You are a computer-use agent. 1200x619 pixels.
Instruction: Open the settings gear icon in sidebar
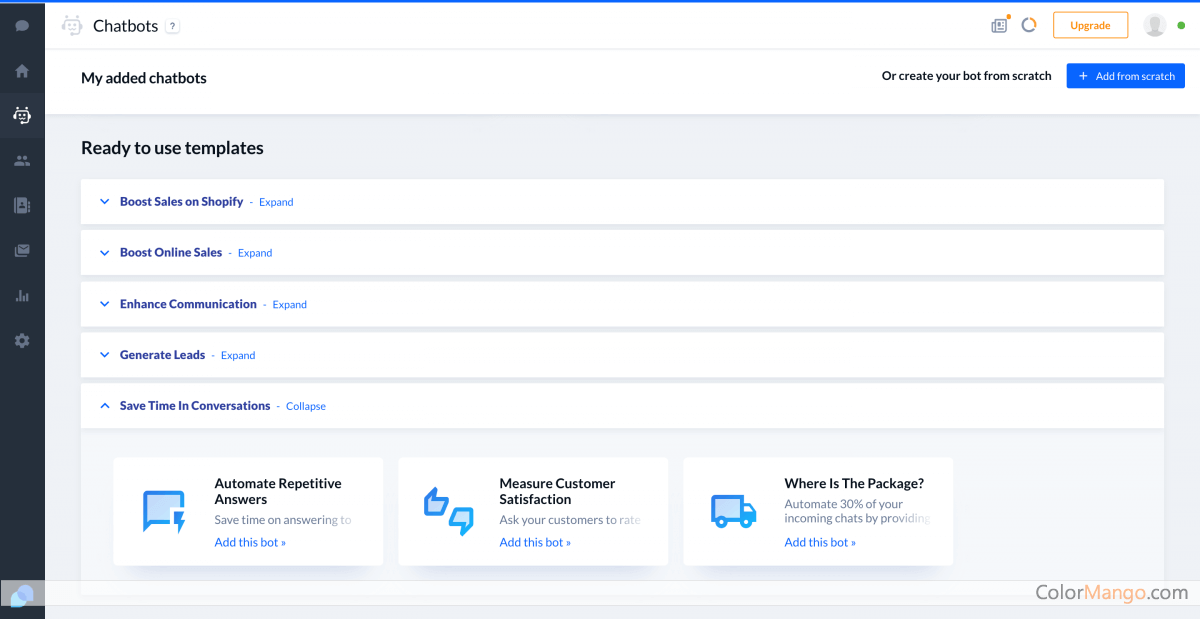[22, 341]
